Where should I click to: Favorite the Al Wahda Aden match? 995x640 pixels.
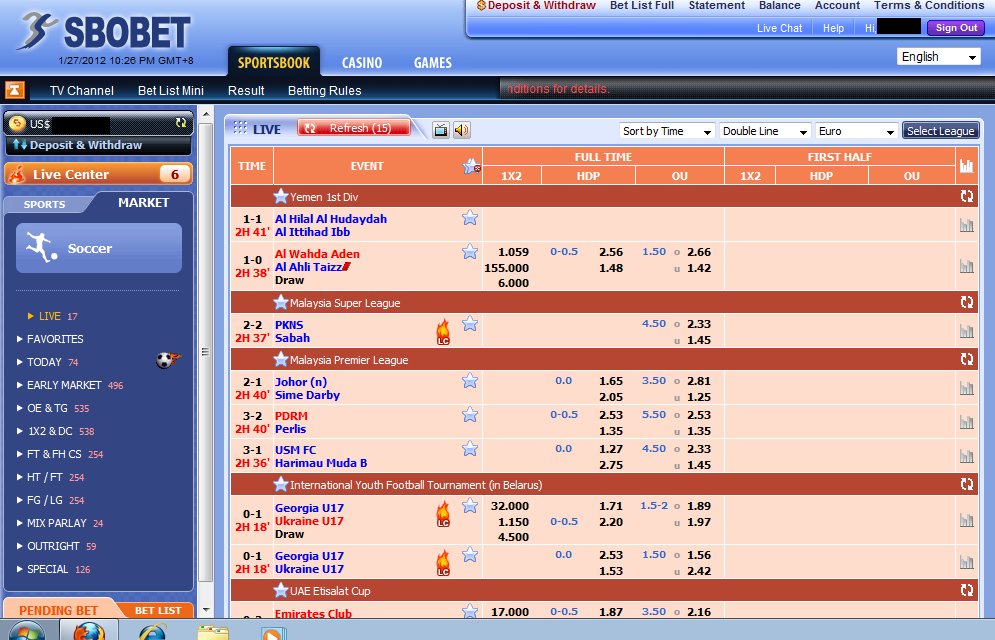[x=470, y=252]
